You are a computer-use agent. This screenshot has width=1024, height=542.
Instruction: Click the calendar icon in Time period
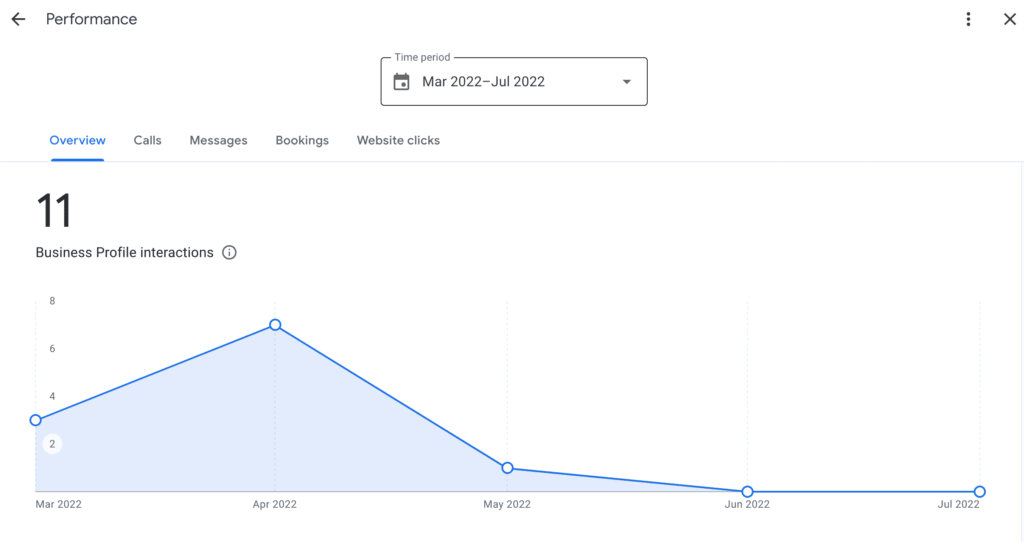click(x=402, y=82)
